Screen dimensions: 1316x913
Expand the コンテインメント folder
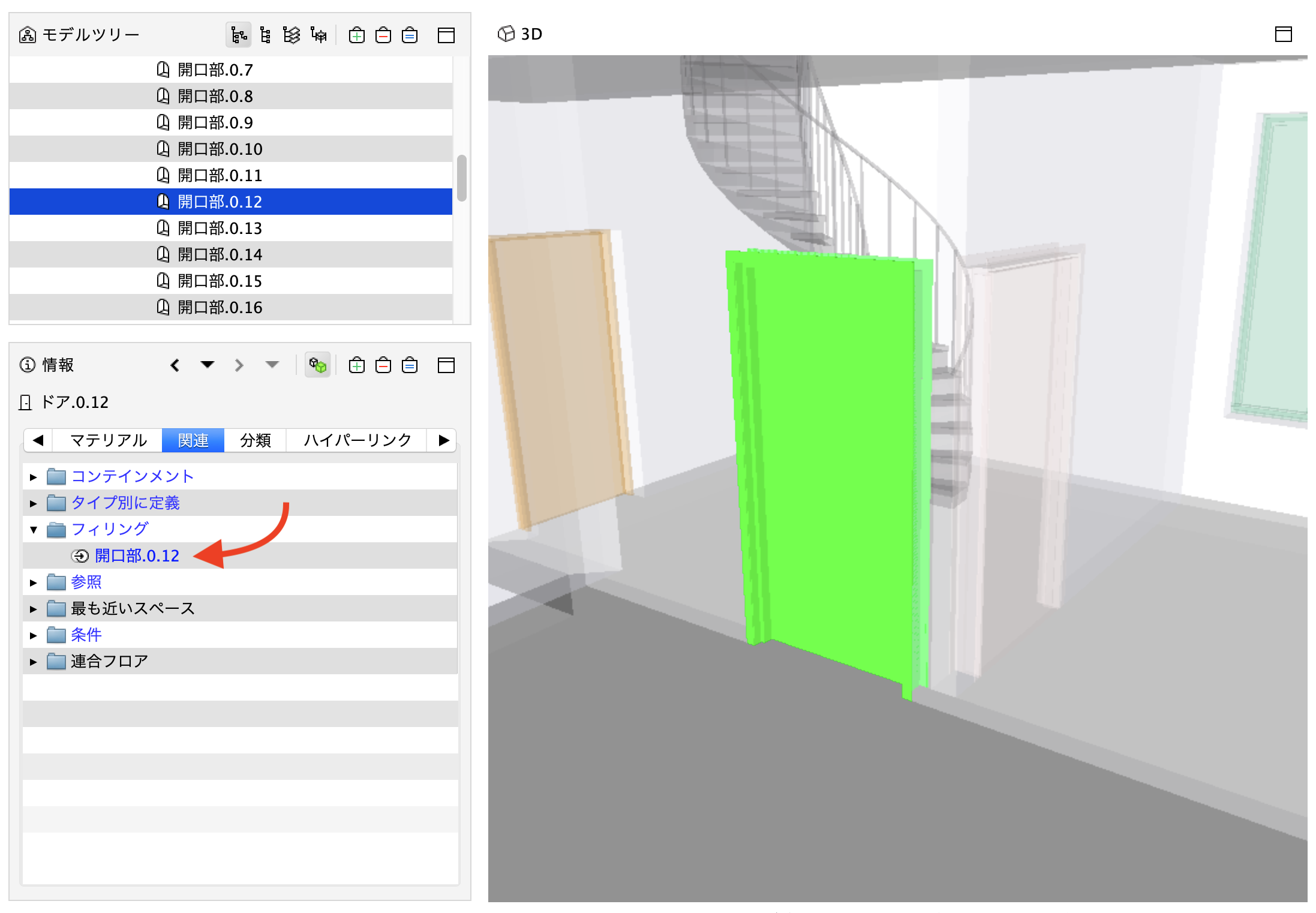[x=34, y=477]
